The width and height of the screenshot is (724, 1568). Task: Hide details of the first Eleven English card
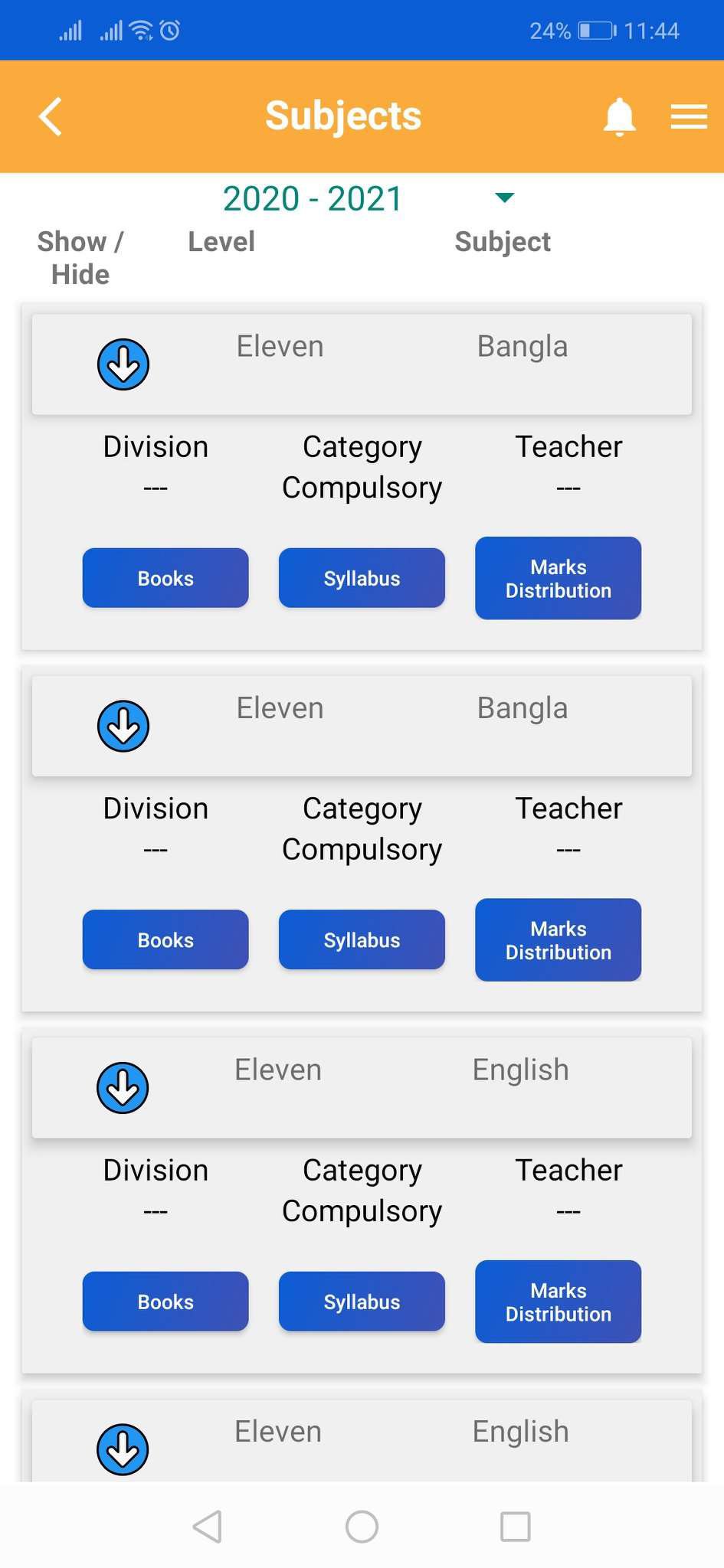pyautogui.click(x=123, y=1087)
